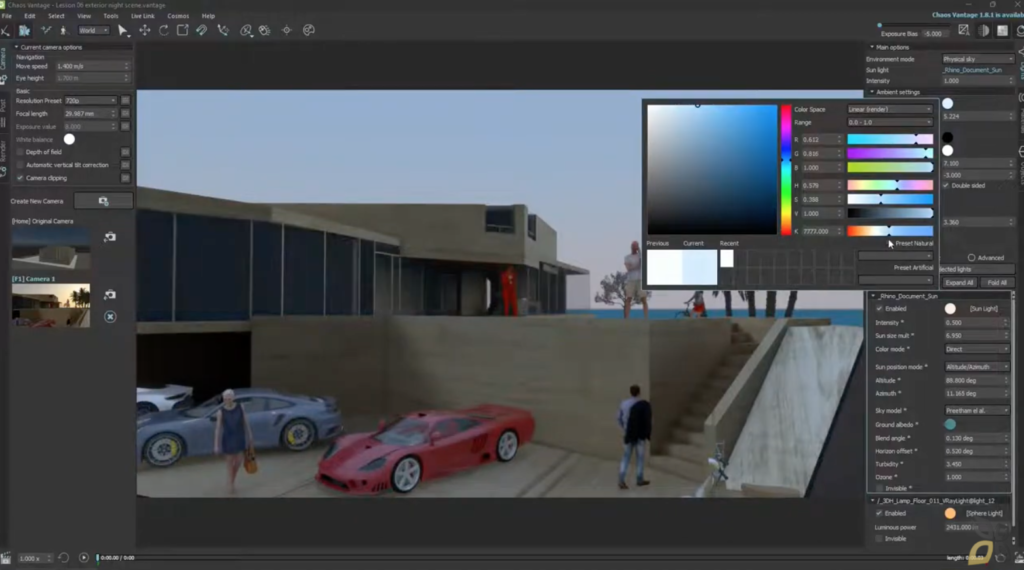Image resolution: width=1024 pixels, height=570 pixels.
Task: Collapse Ambient settings section
Action: click(872, 92)
